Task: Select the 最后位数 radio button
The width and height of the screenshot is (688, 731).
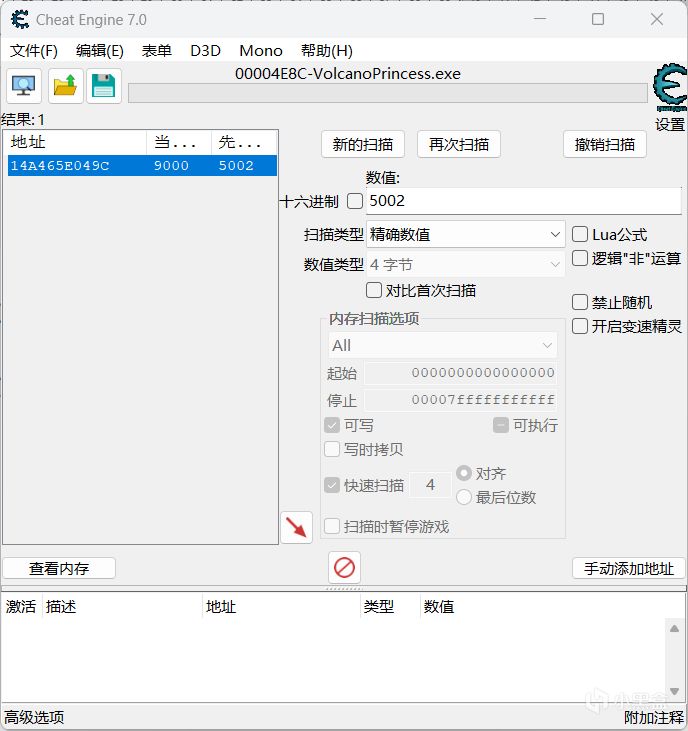Action: coord(464,497)
